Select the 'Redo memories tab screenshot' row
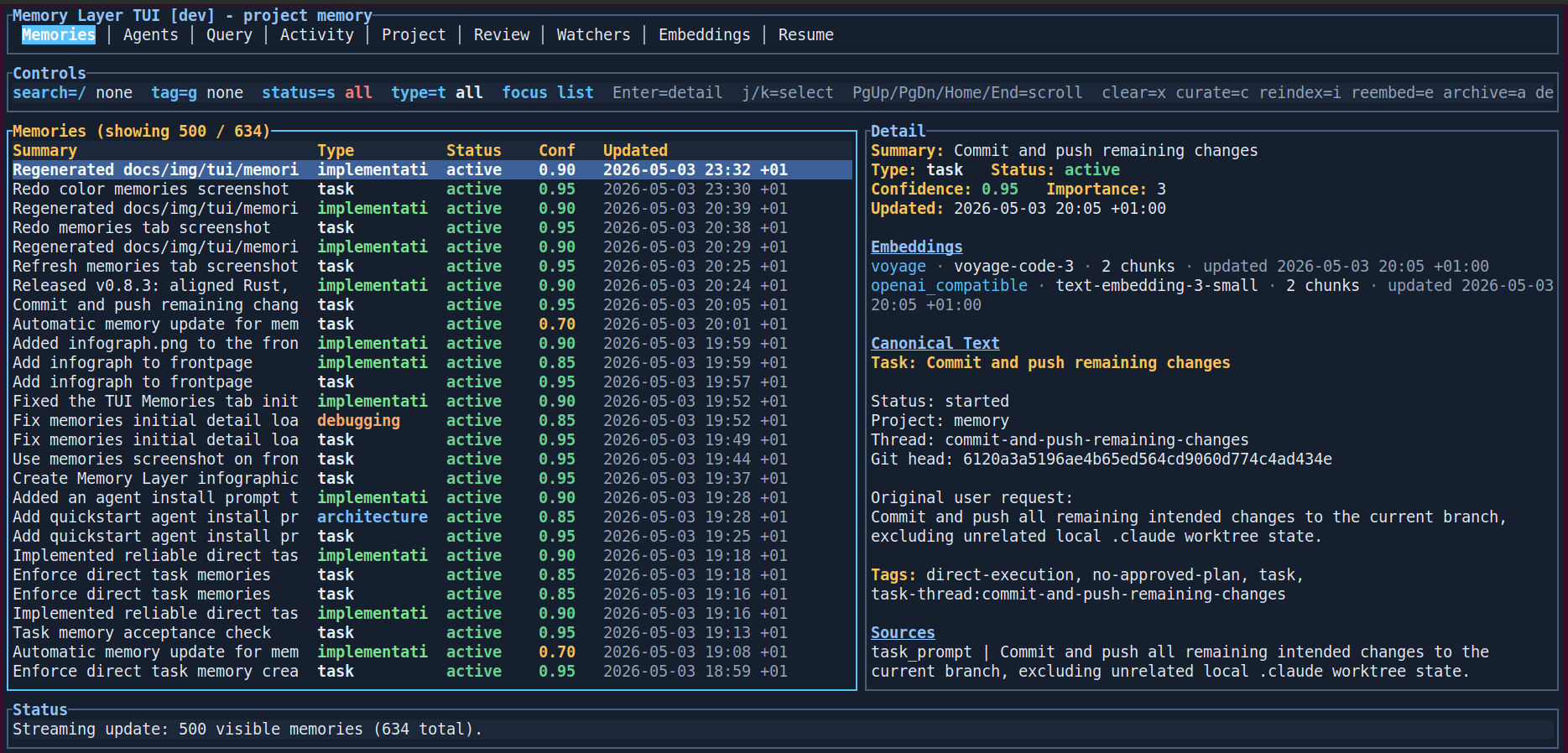This screenshot has width=1568, height=753. 431,227
